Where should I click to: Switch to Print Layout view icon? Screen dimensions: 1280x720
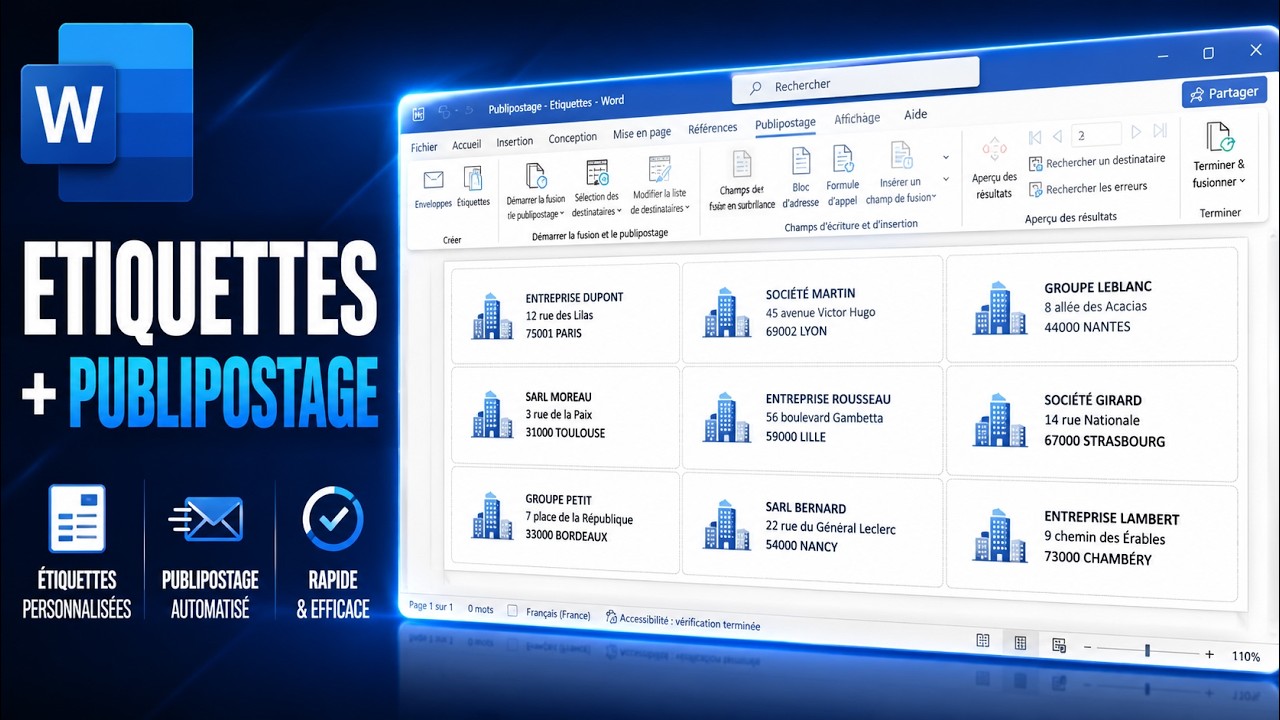[1021, 643]
